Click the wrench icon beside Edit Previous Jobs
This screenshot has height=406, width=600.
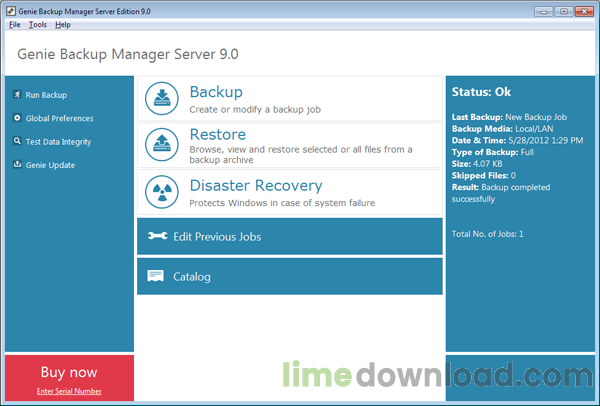coord(158,236)
